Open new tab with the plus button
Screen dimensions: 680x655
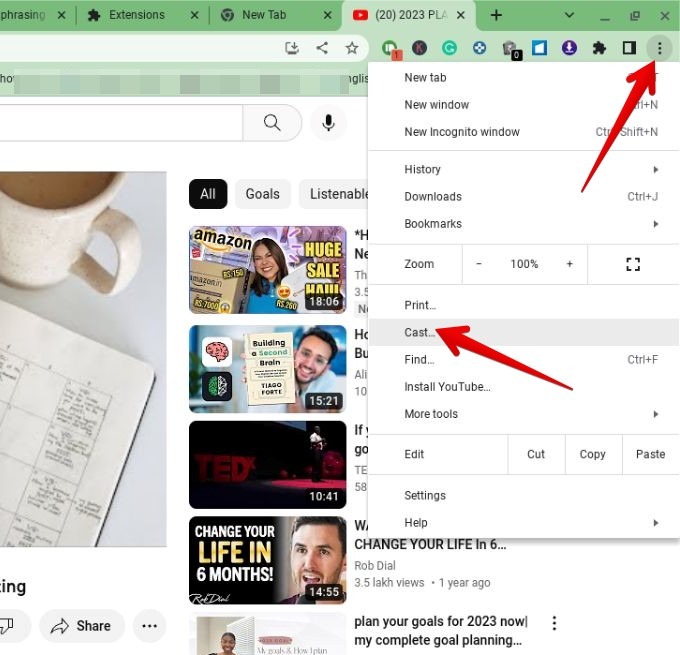496,15
